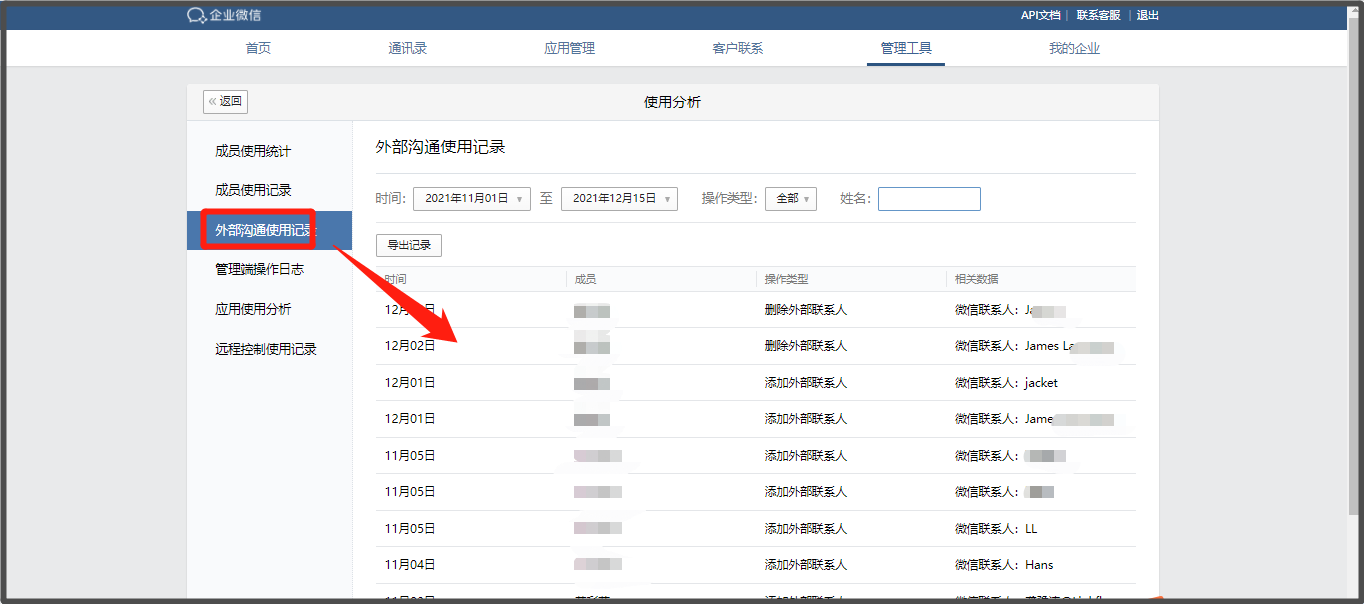This screenshot has width=1364, height=604.
Task: Open the 应用管理 tab
Action: [569, 48]
